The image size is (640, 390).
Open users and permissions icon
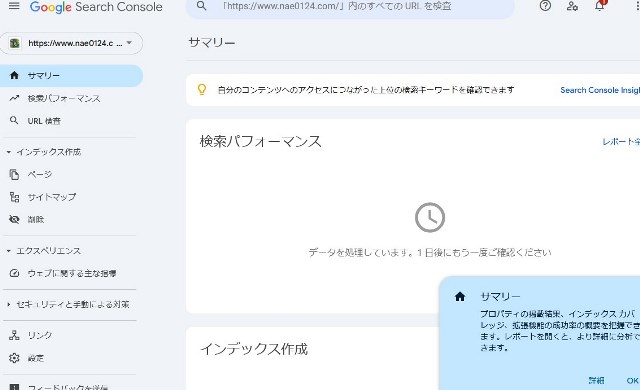click(572, 6)
